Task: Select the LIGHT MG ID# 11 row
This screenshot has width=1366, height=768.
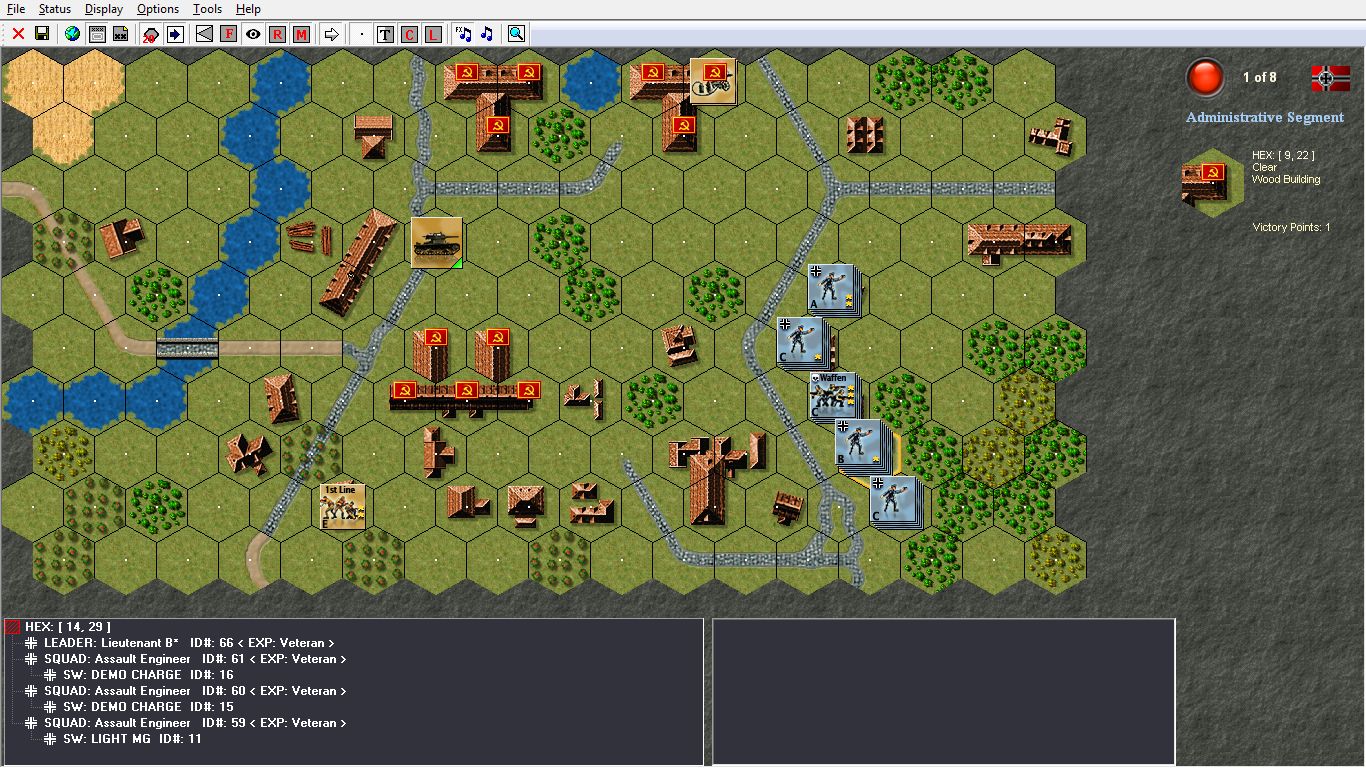Action: (132, 739)
